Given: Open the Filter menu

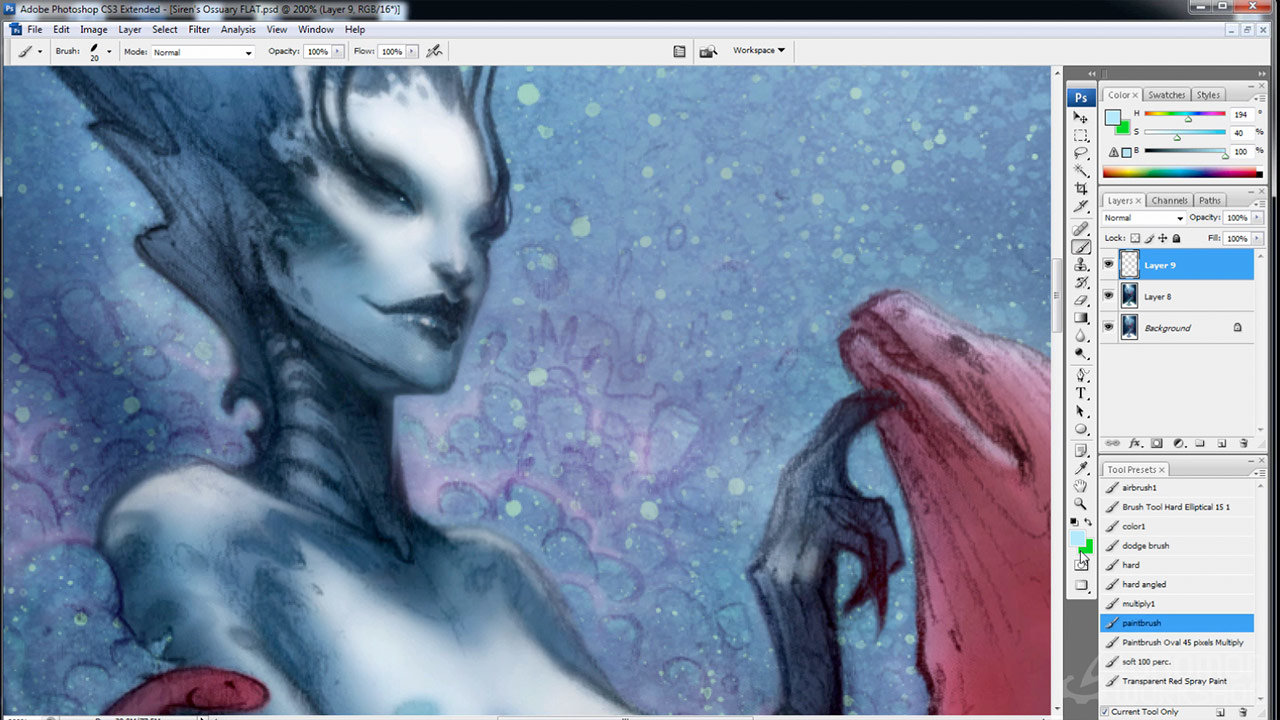Looking at the screenshot, I should point(199,30).
